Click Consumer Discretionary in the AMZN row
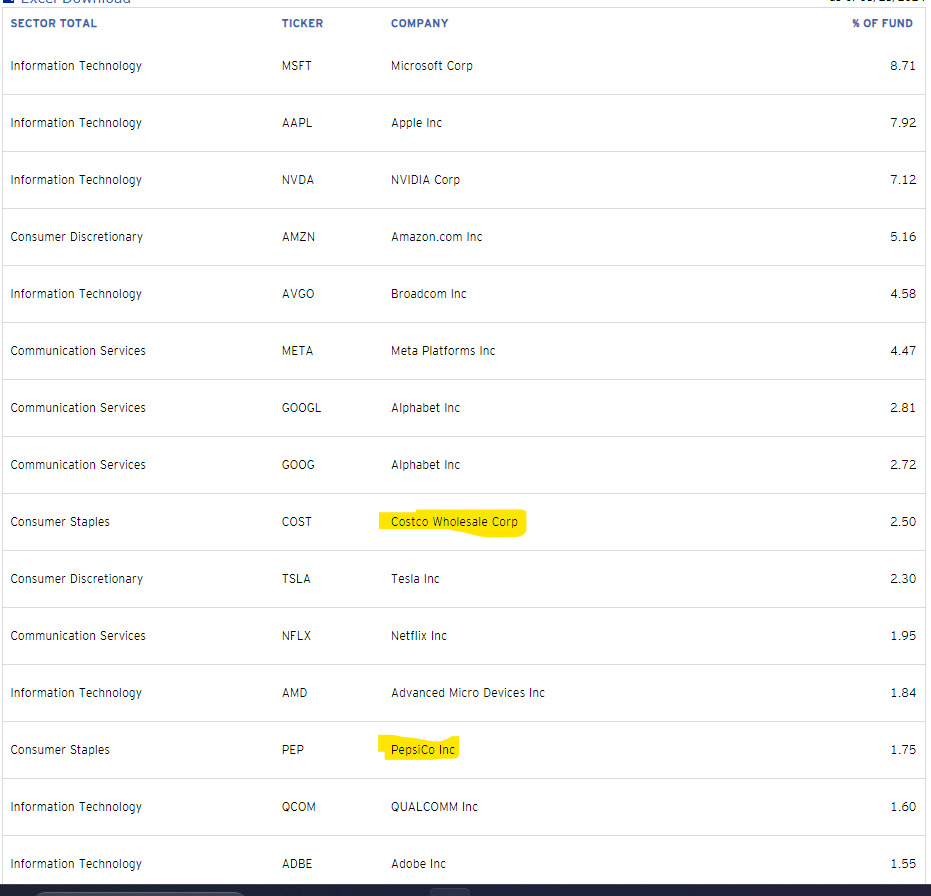 click(77, 237)
